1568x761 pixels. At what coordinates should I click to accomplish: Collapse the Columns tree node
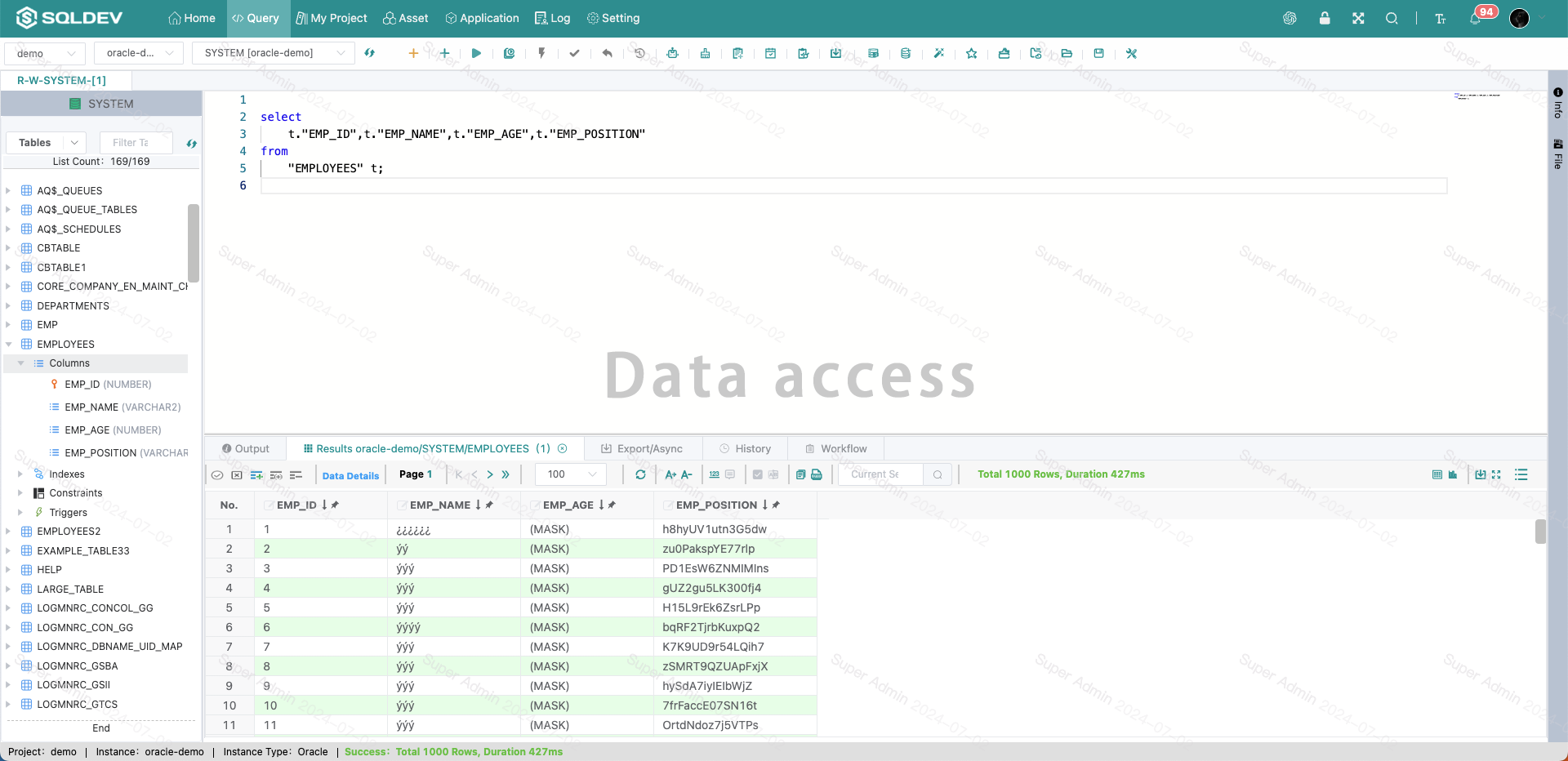[x=20, y=363]
